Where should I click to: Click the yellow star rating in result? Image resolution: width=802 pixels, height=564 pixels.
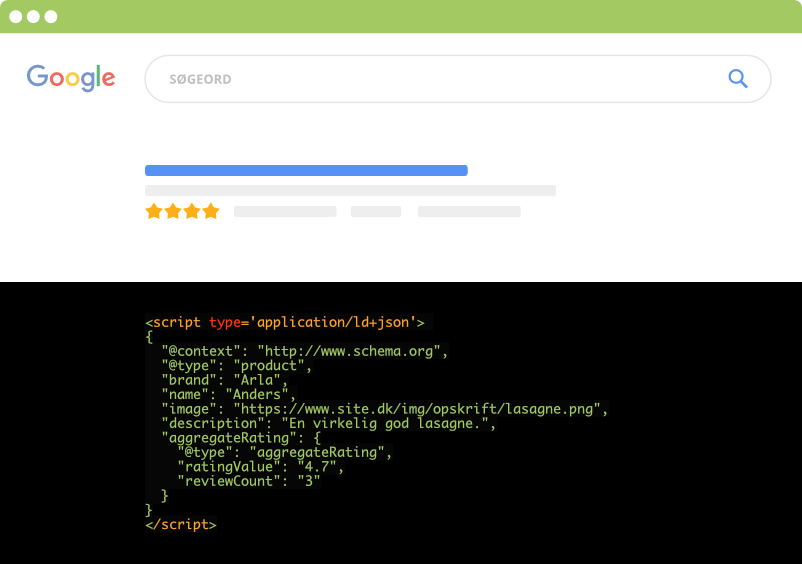tap(182, 211)
